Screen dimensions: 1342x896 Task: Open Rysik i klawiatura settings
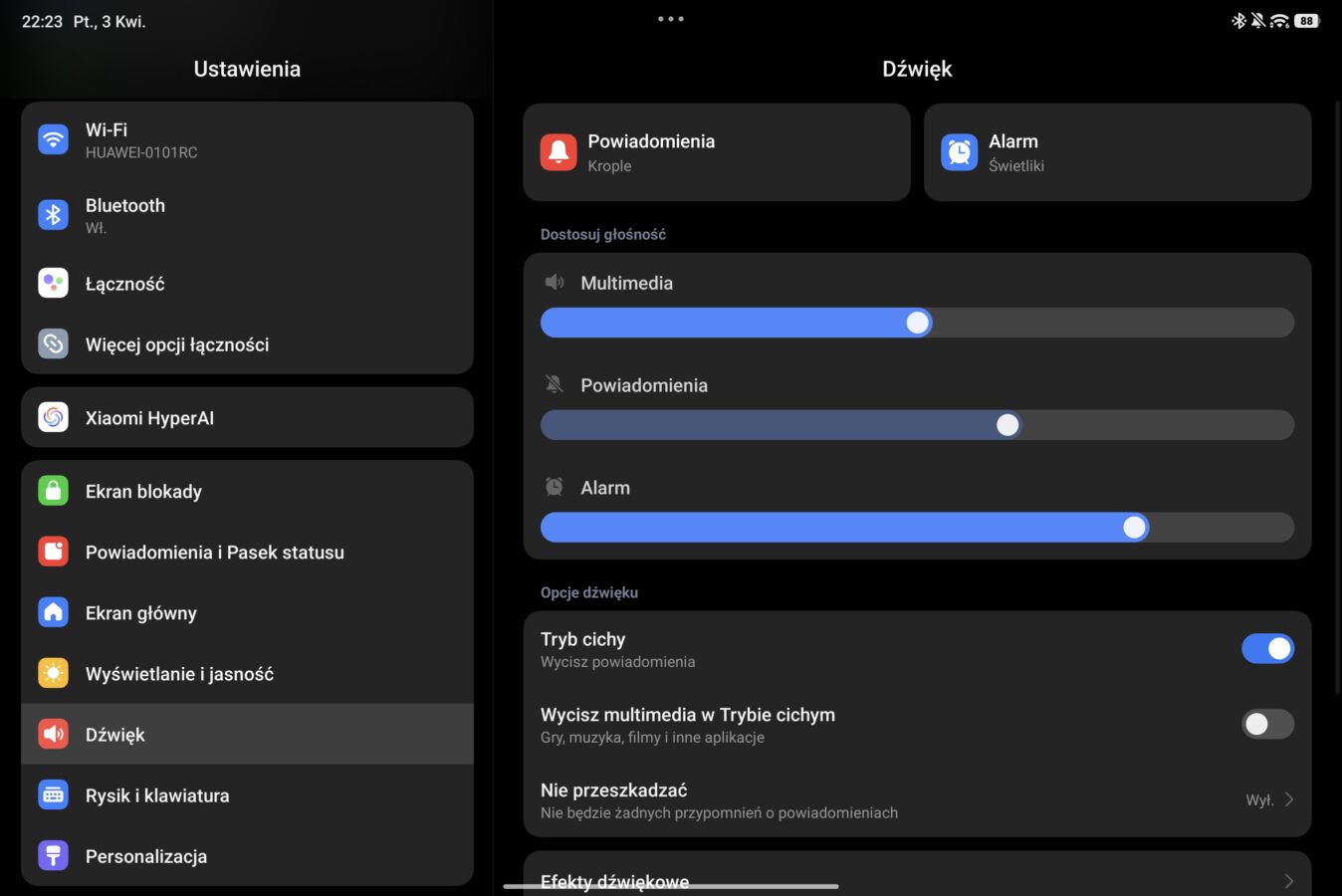point(157,795)
